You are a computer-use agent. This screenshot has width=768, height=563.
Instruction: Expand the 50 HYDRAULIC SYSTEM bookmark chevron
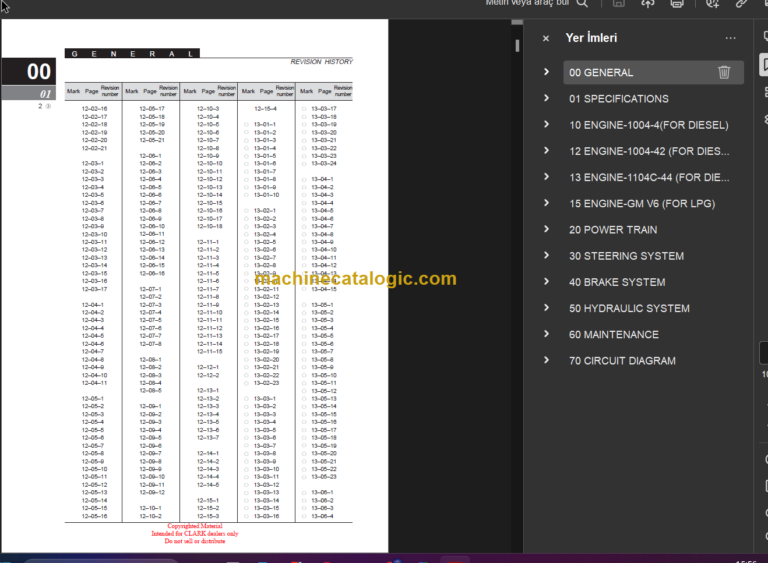coord(546,308)
